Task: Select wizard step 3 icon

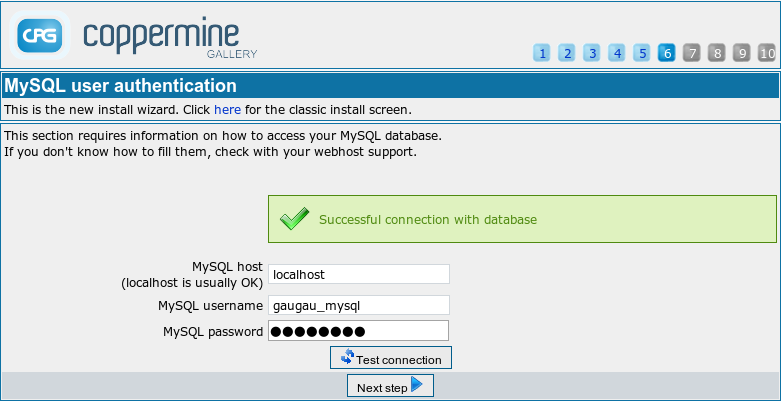Action: click(x=591, y=53)
